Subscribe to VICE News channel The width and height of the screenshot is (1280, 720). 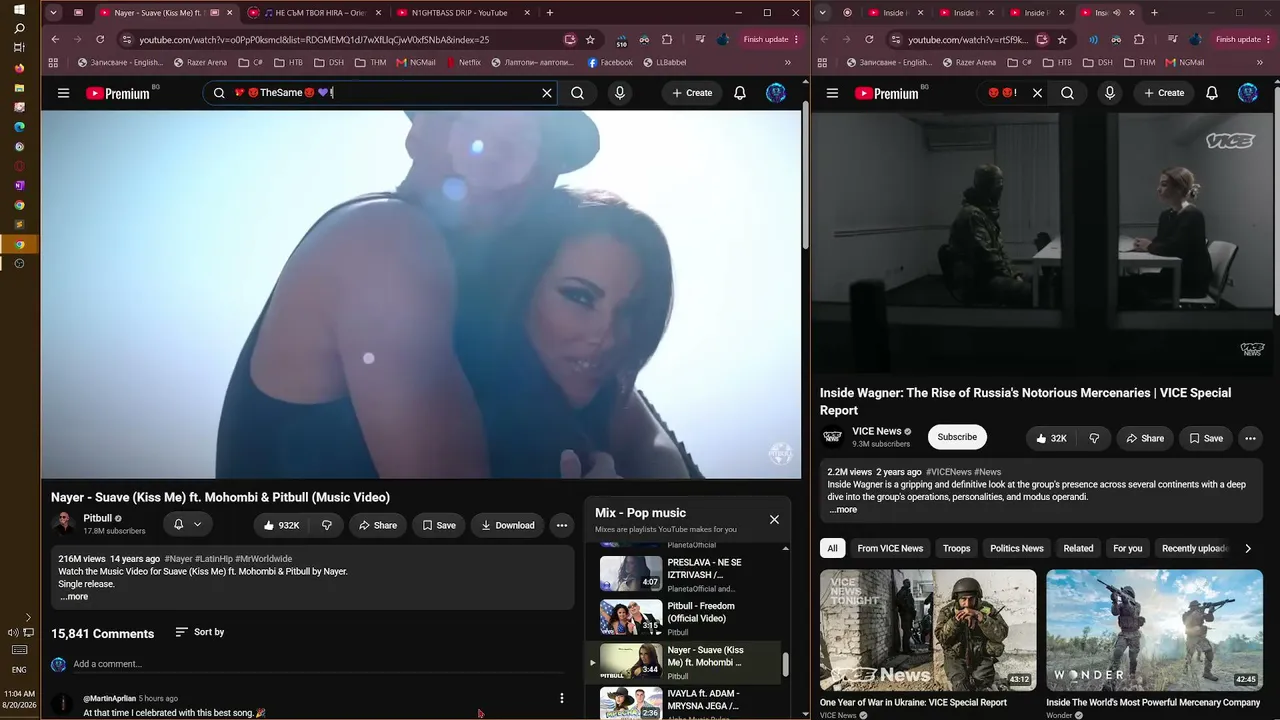(x=957, y=437)
